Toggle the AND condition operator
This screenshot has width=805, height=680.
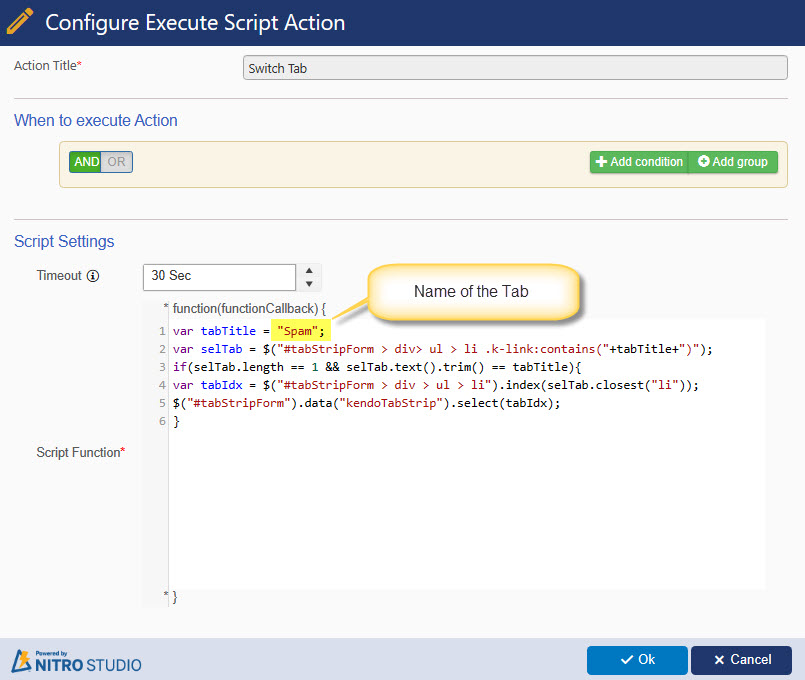click(85, 161)
